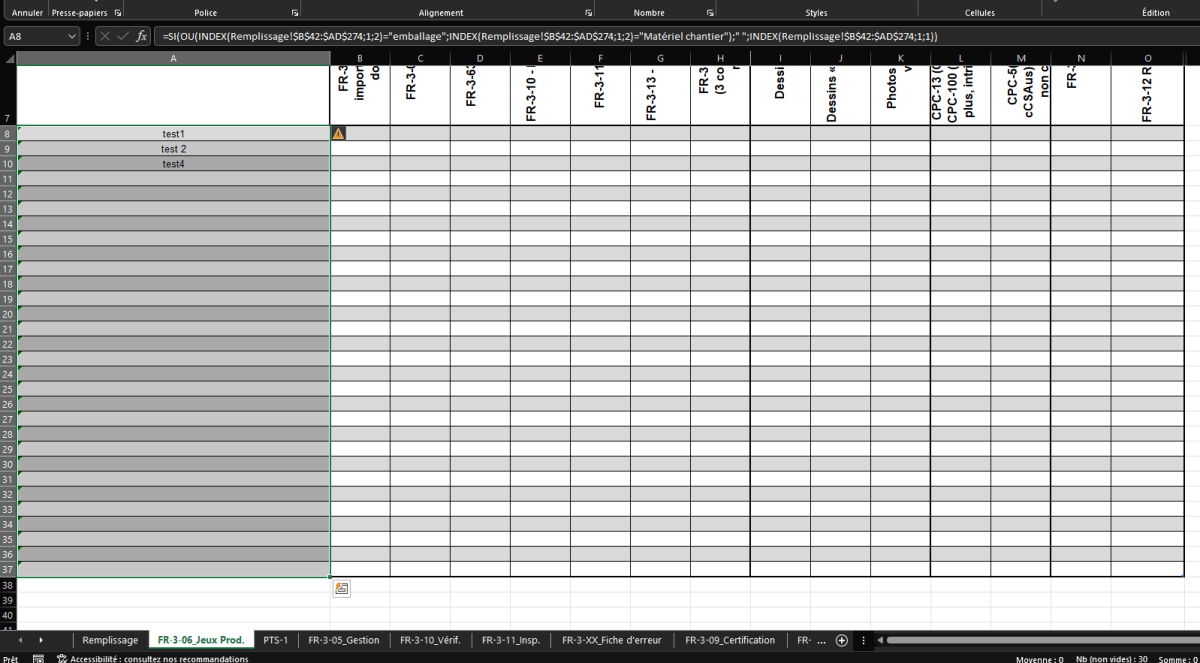Cancel entry with the formula bar X icon
The height and width of the screenshot is (663, 1200).
tap(105, 35)
